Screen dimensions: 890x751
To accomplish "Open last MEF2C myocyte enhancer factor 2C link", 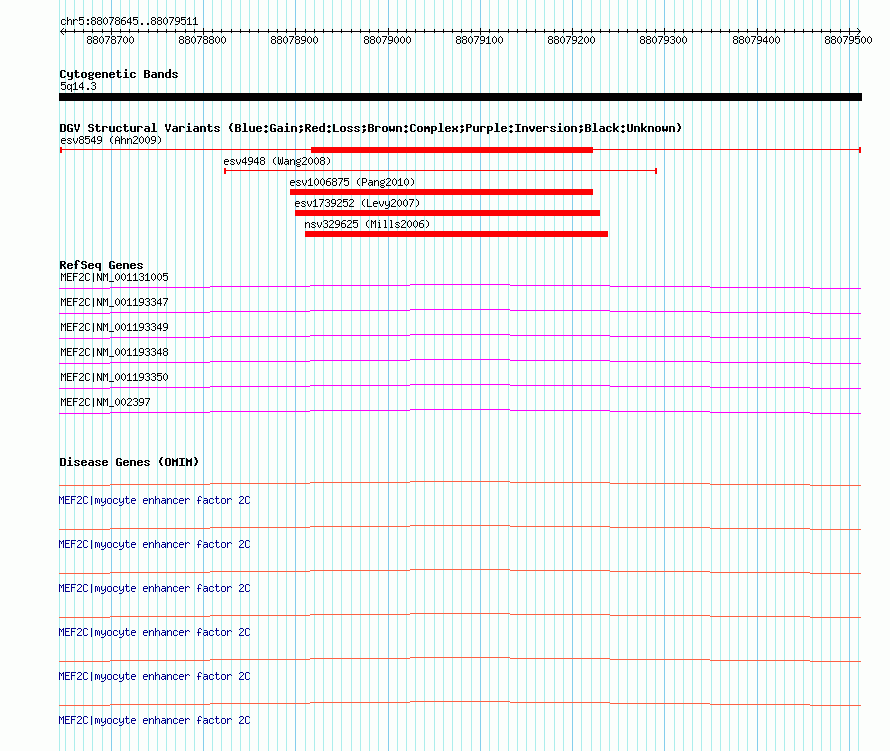I will point(154,720).
